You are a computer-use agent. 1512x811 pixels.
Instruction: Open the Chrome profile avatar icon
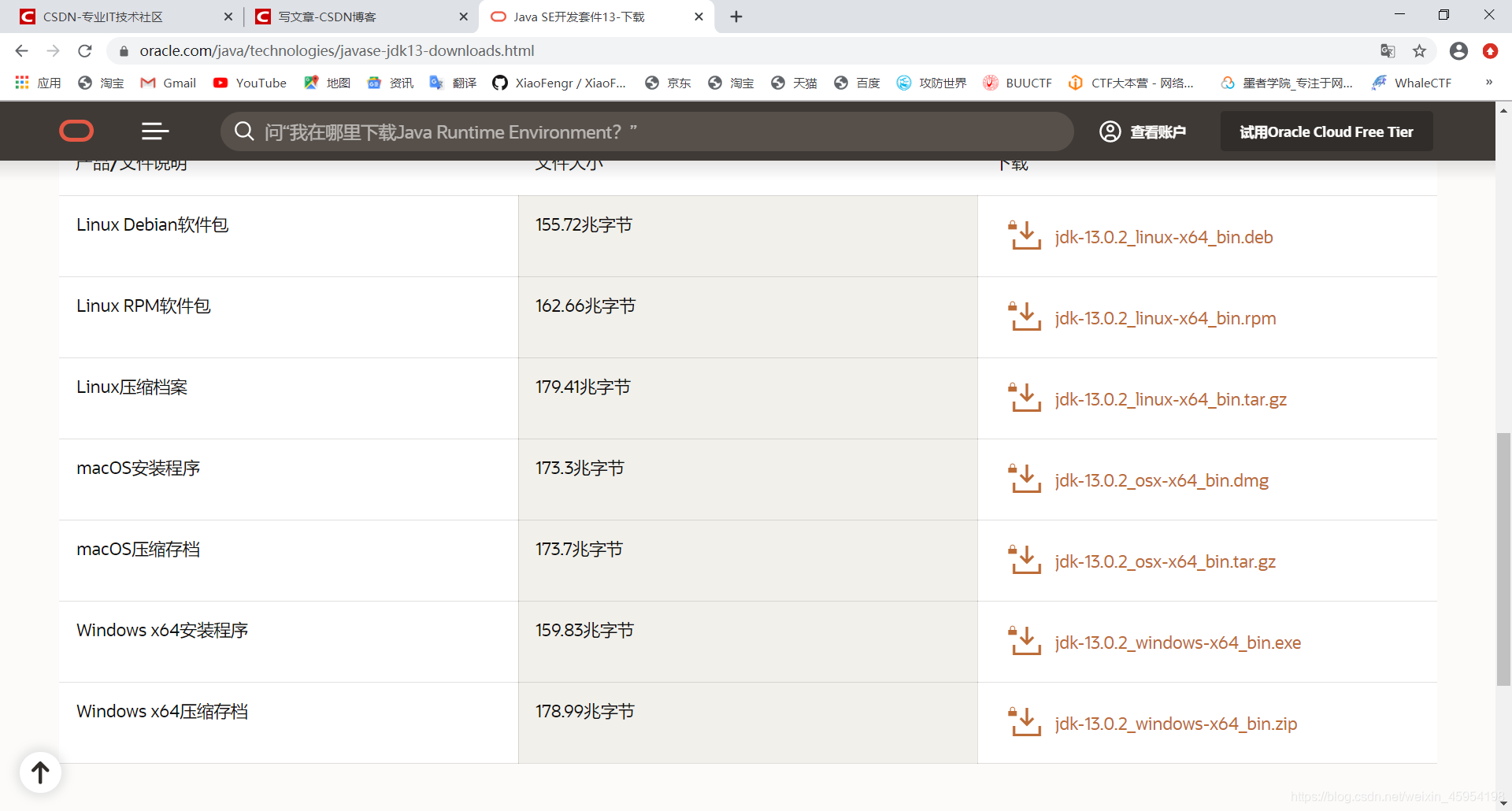1458,51
